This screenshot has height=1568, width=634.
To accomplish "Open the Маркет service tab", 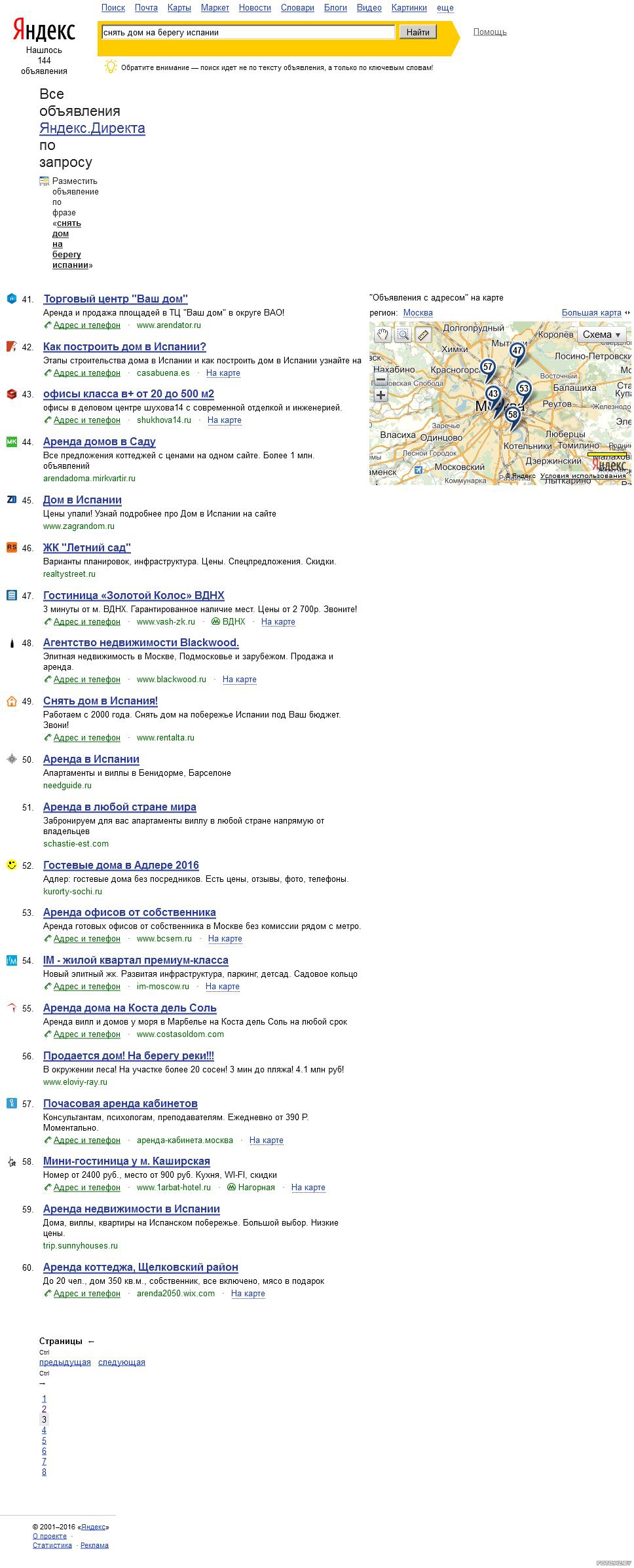I will [215, 8].
